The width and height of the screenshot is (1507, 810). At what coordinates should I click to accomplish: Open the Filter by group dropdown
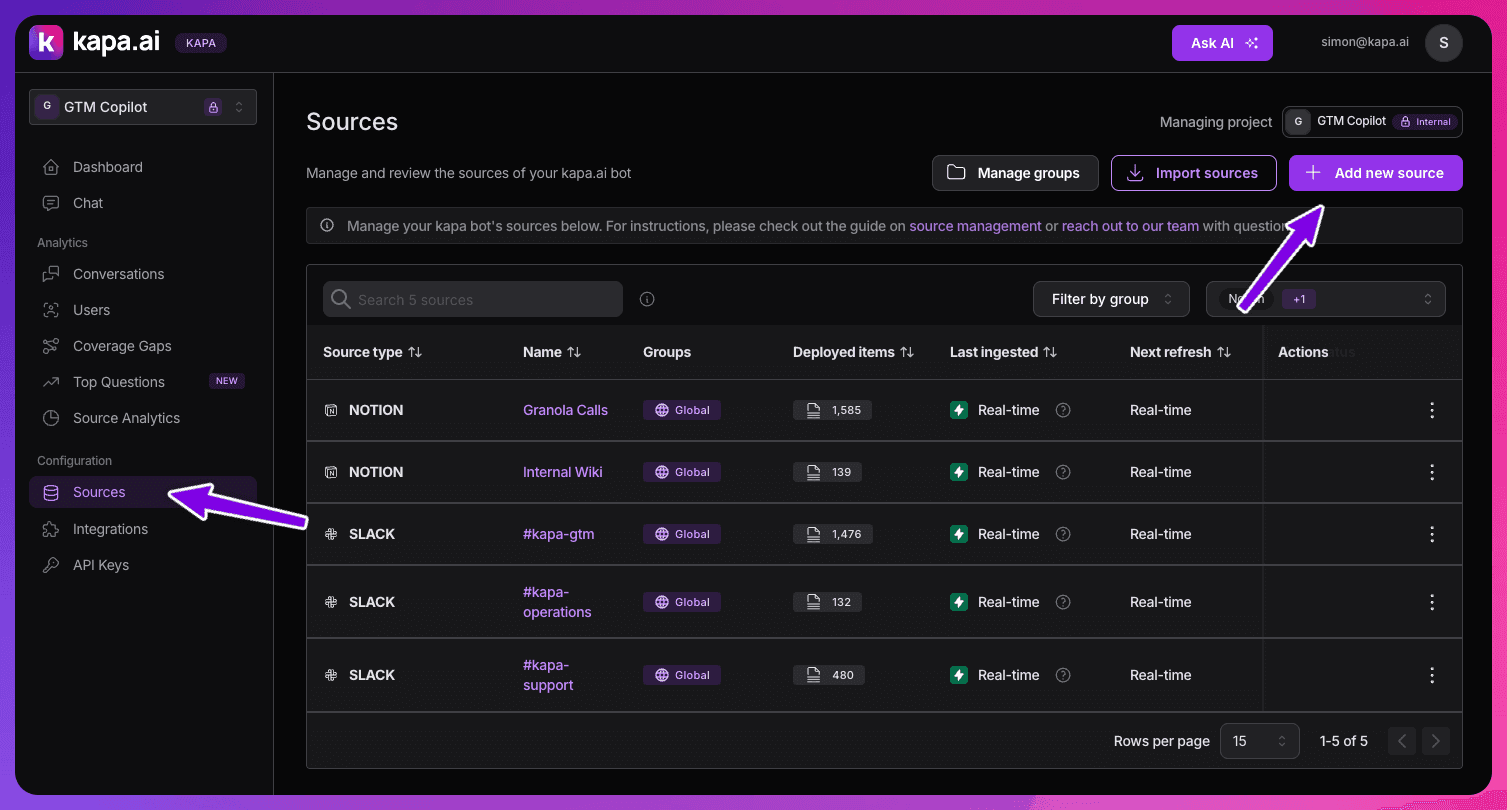click(1111, 299)
